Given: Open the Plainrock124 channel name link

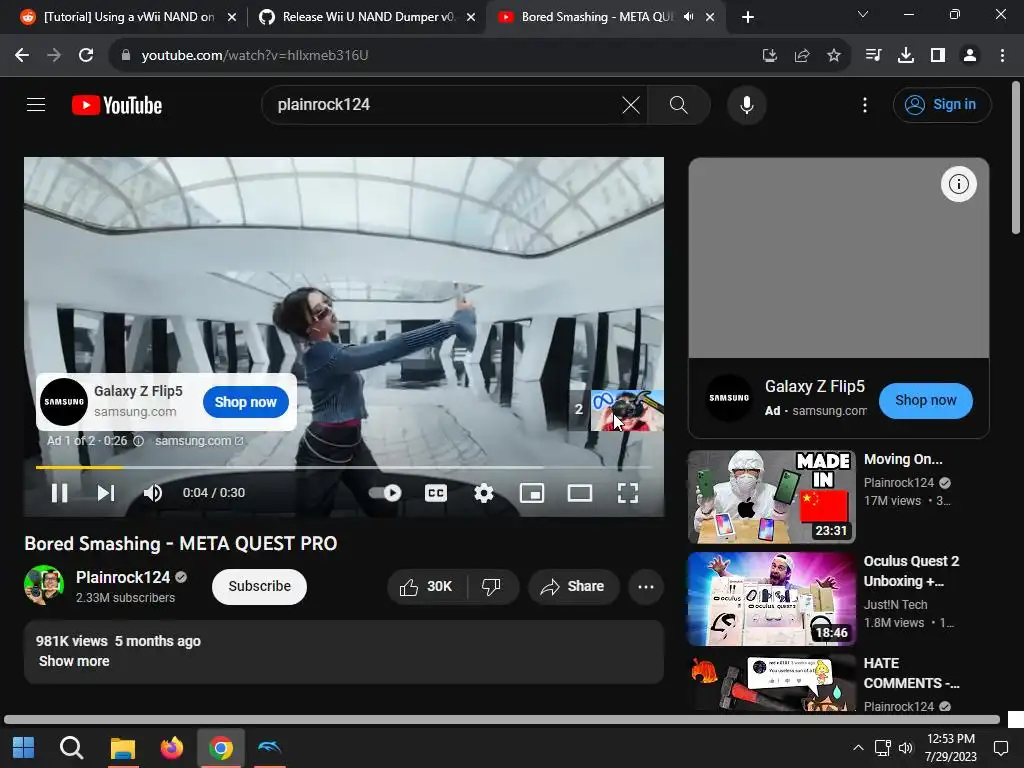Looking at the screenshot, I should coord(123,577).
